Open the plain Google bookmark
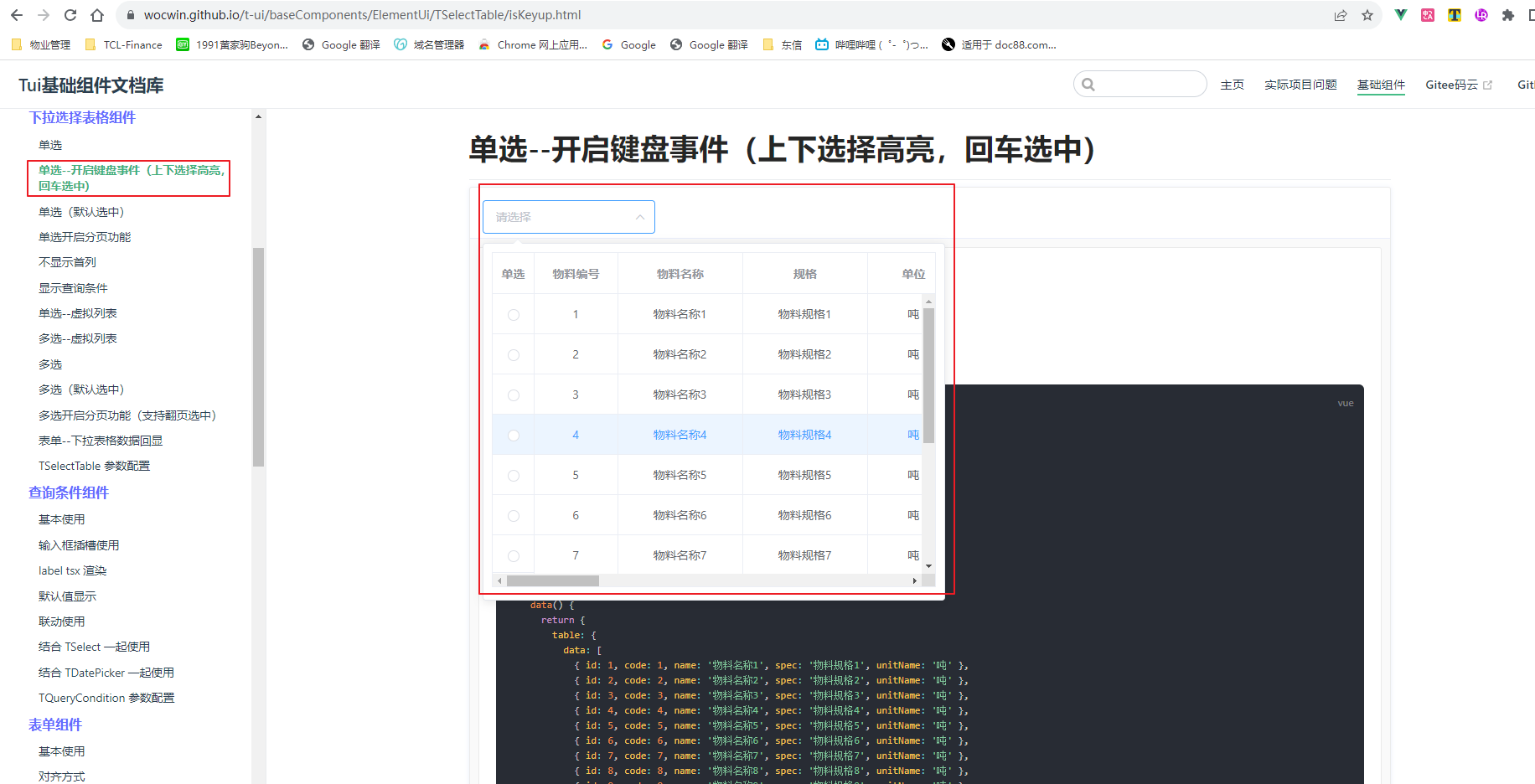Image resolution: width=1535 pixels, height=784 pixels. point(628,45)
